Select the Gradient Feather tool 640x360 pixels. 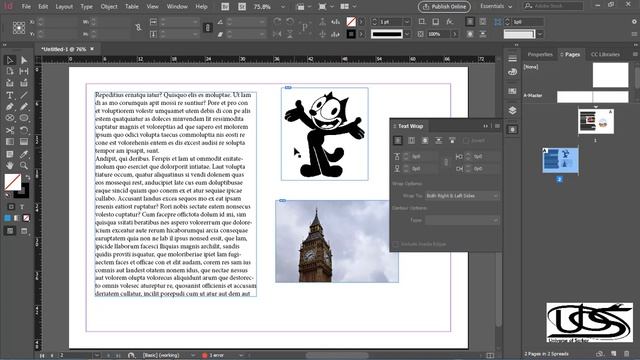coord(24,142)
